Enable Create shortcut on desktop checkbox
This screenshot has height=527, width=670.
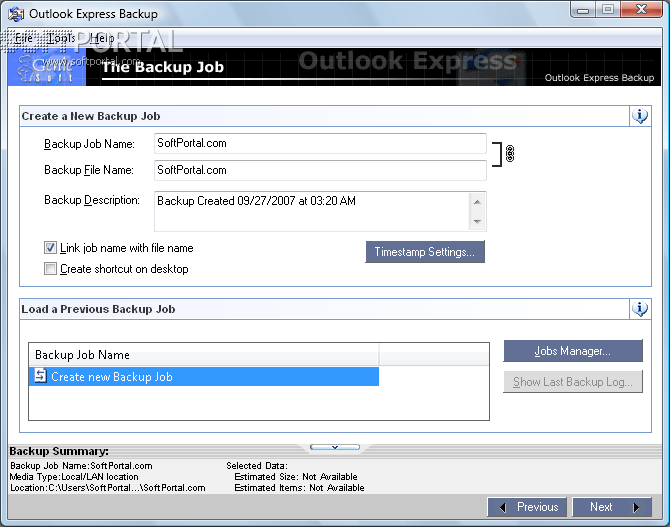pos(50,268)
